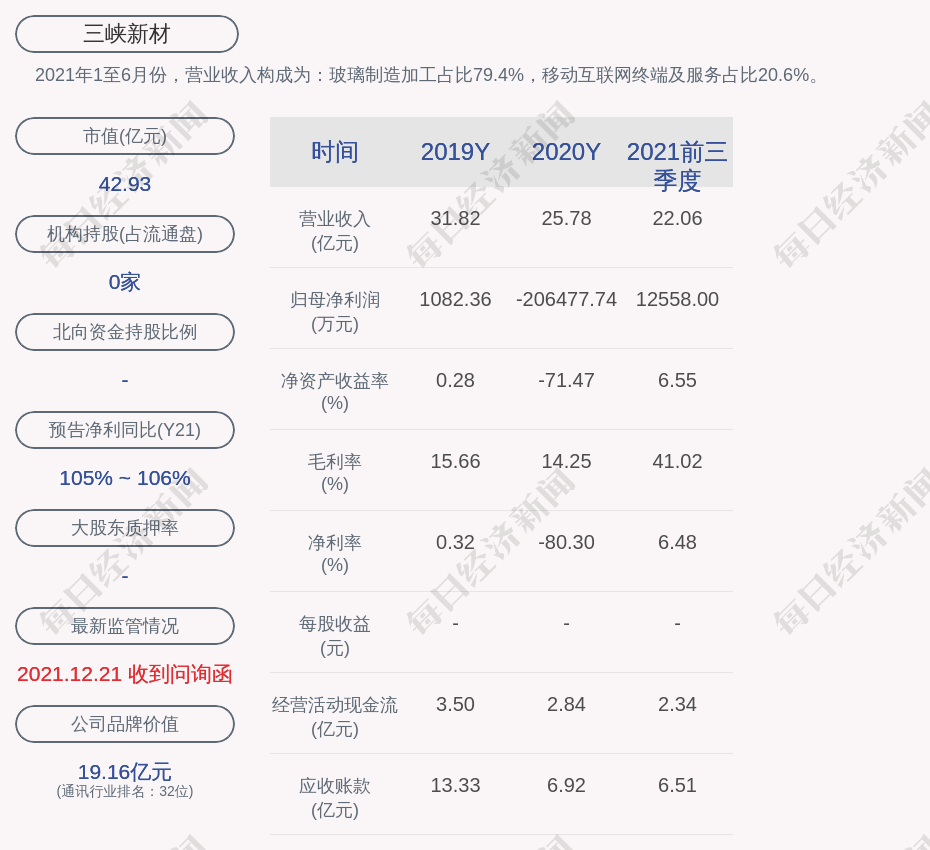The image size is (930, 850).
Task: Click the 应收账款(亿元) row label
Action: pos(335,798)
